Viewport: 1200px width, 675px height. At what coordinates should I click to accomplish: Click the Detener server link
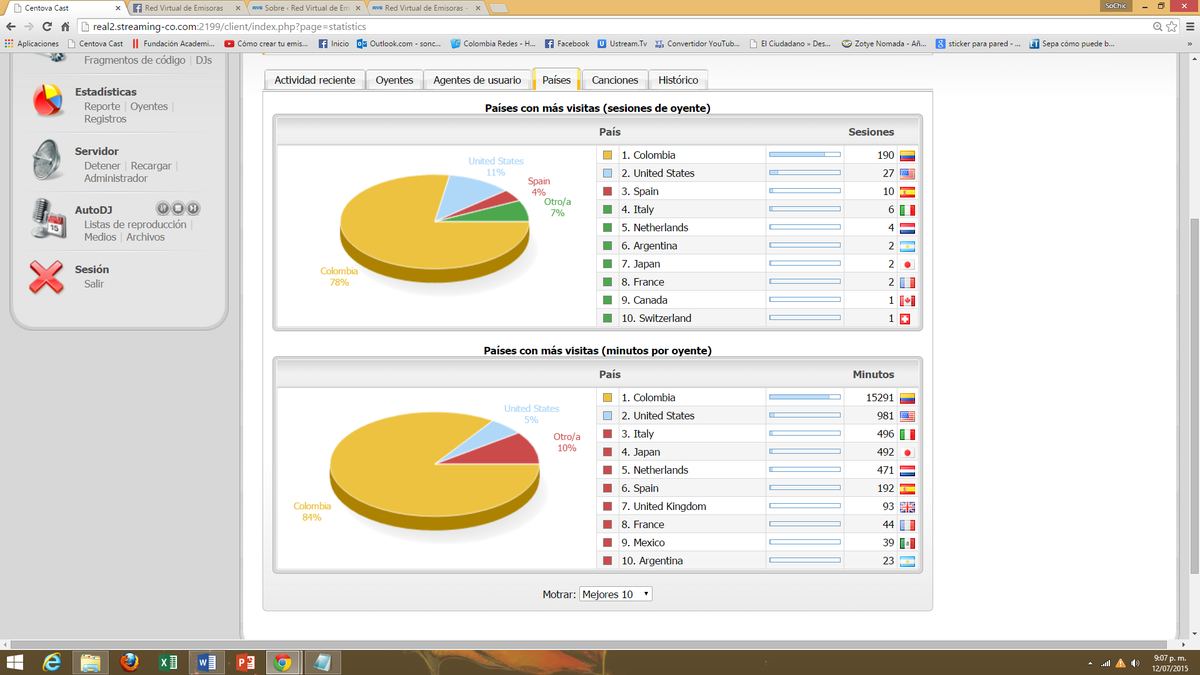[x=102, y=166]
